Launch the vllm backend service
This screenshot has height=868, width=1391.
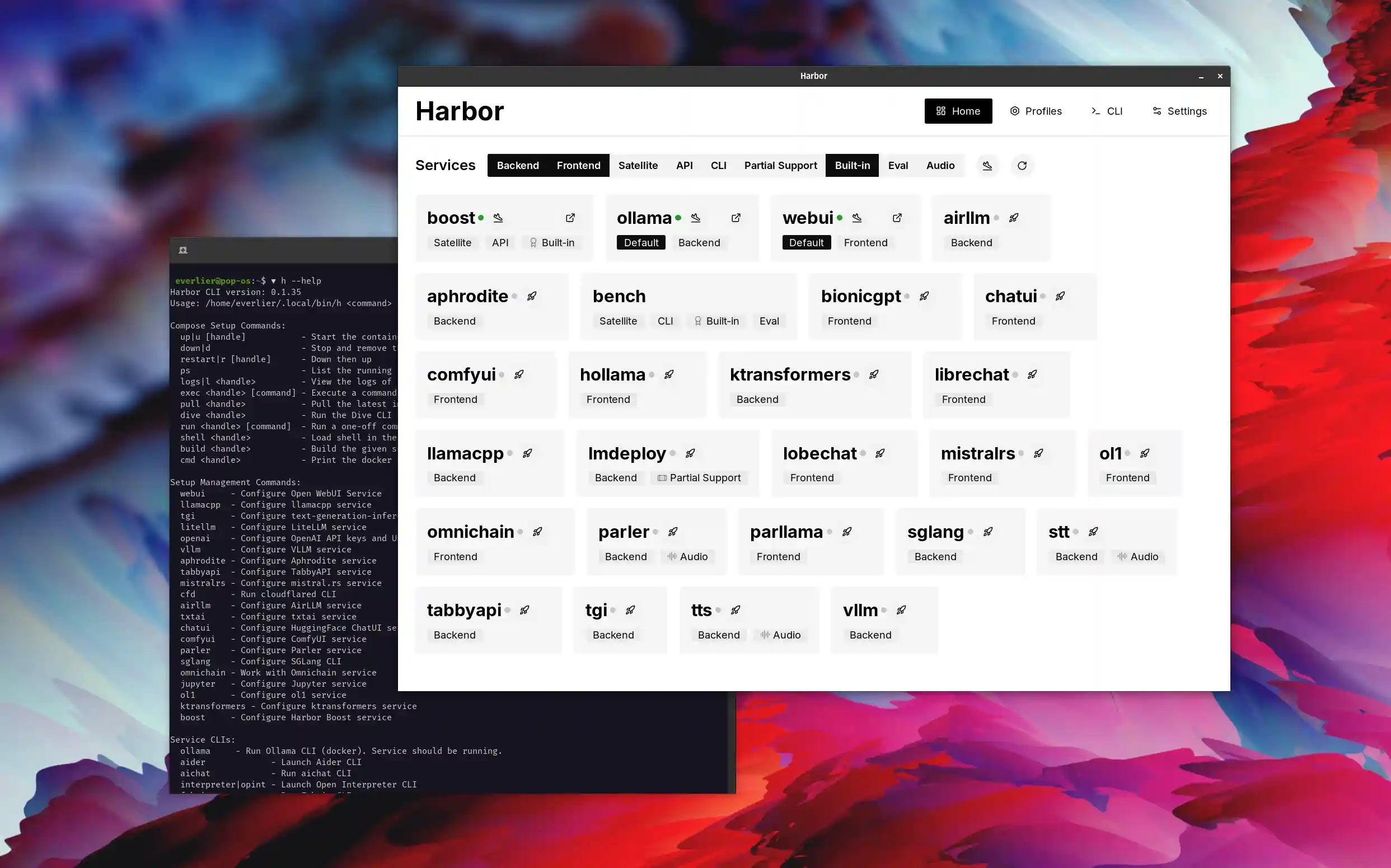900,609
